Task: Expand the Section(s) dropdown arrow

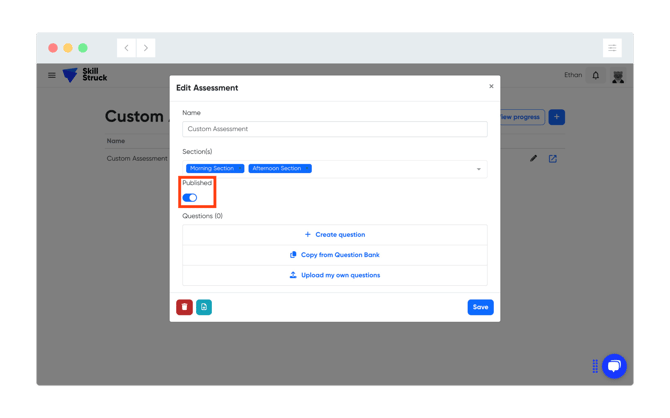Action: (x=479, y=169)
